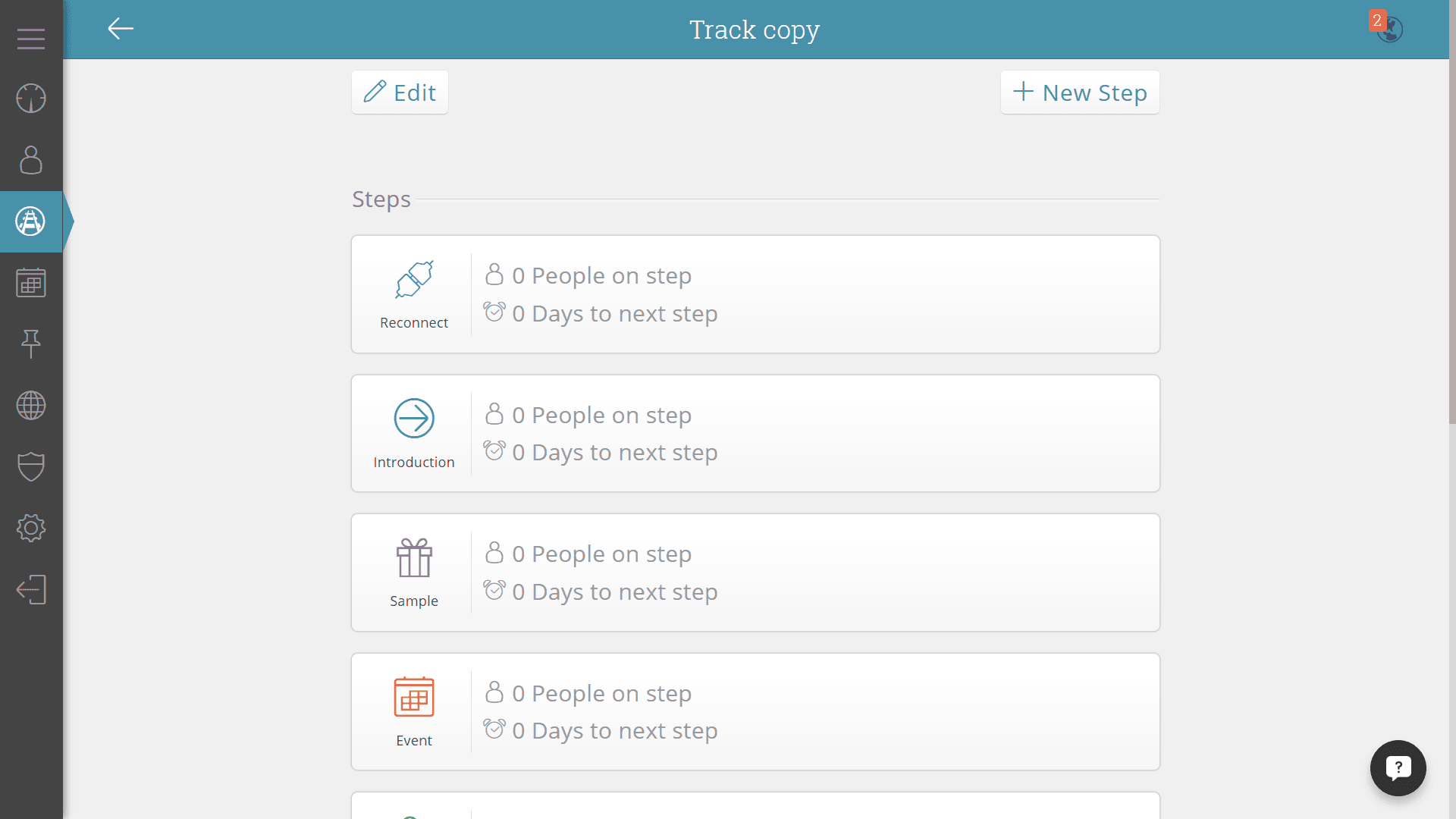The image size is (1456, 819).
Task: Open settings gear icon in sidebar
Action: [31, 528]
